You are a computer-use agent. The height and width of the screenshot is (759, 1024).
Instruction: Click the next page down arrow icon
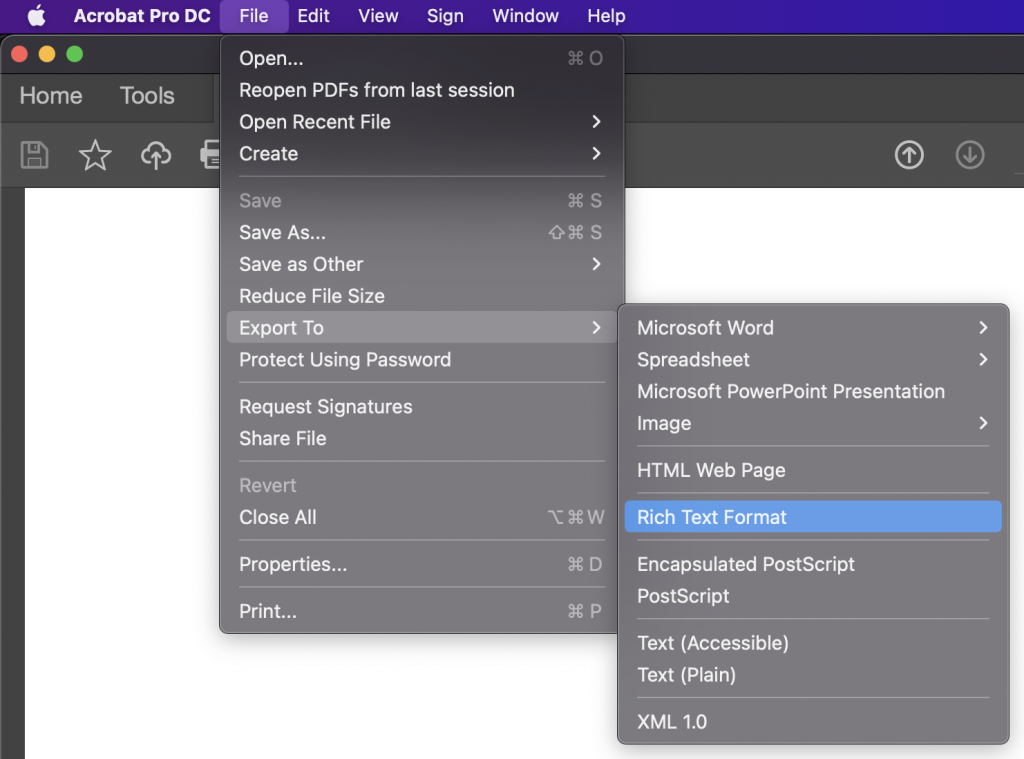pos(970,155)
